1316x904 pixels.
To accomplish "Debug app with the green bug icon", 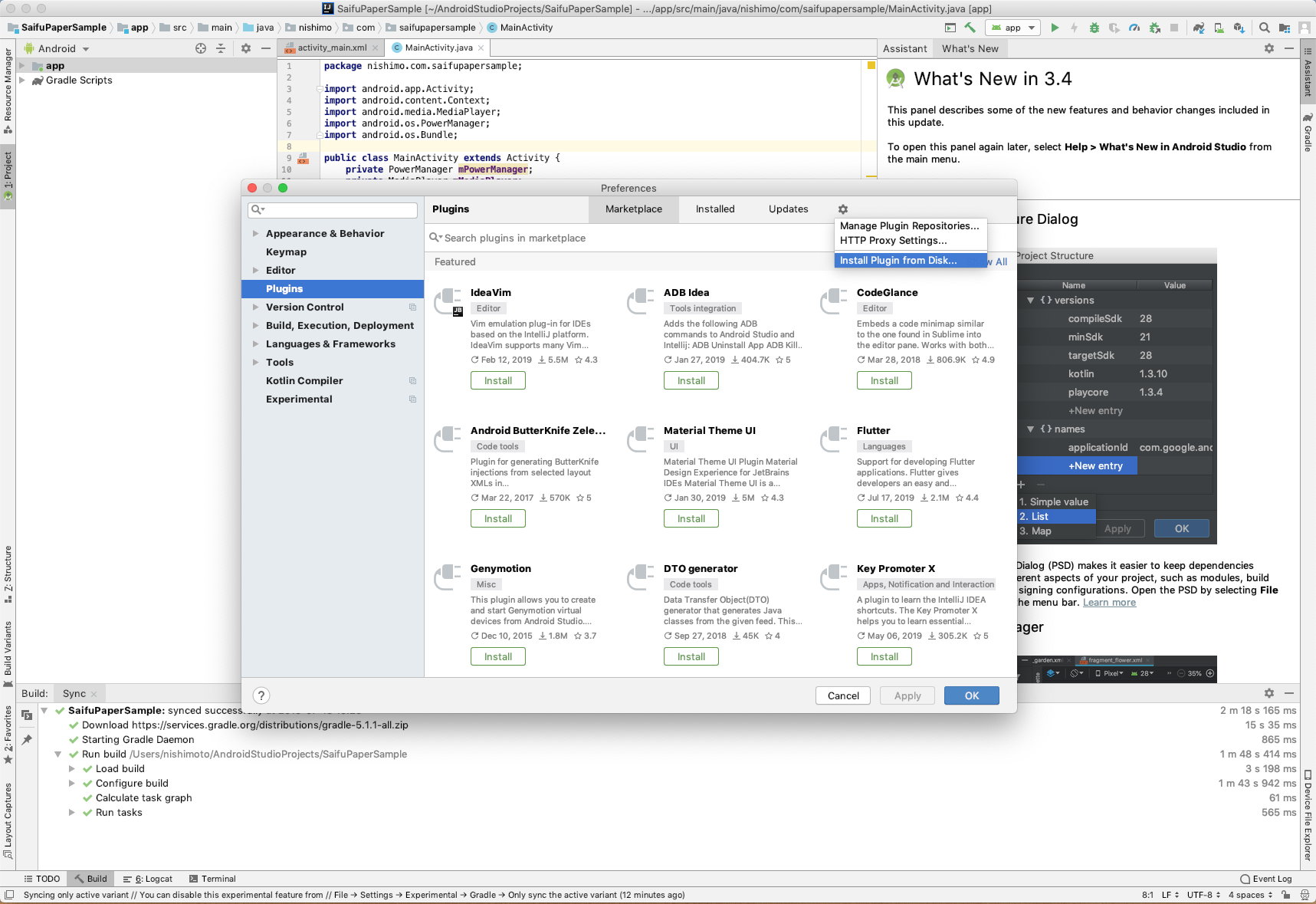I will tap(1094, 28).
